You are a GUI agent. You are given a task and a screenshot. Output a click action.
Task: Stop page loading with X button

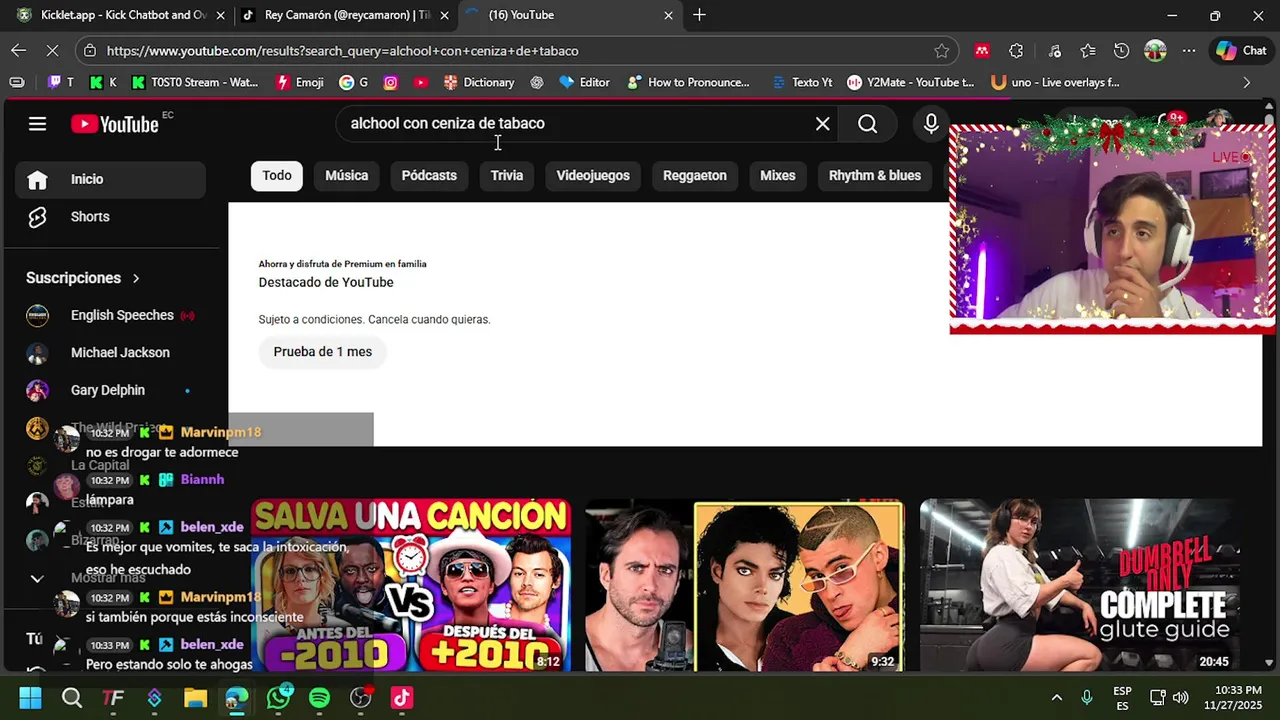(54, 50)
